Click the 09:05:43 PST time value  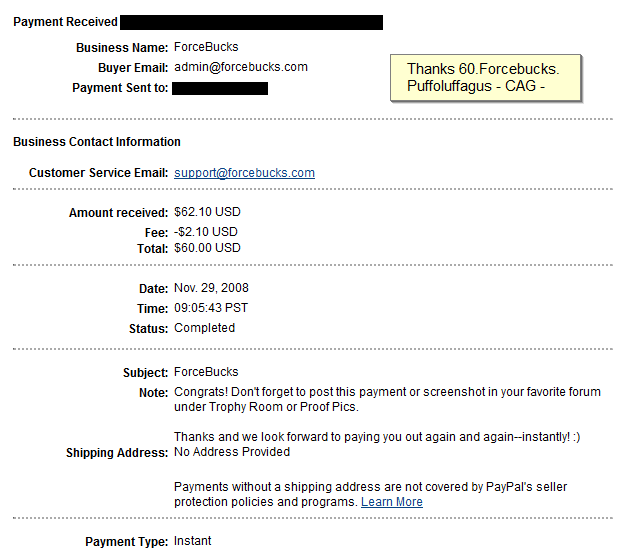[x=211, y=308]
